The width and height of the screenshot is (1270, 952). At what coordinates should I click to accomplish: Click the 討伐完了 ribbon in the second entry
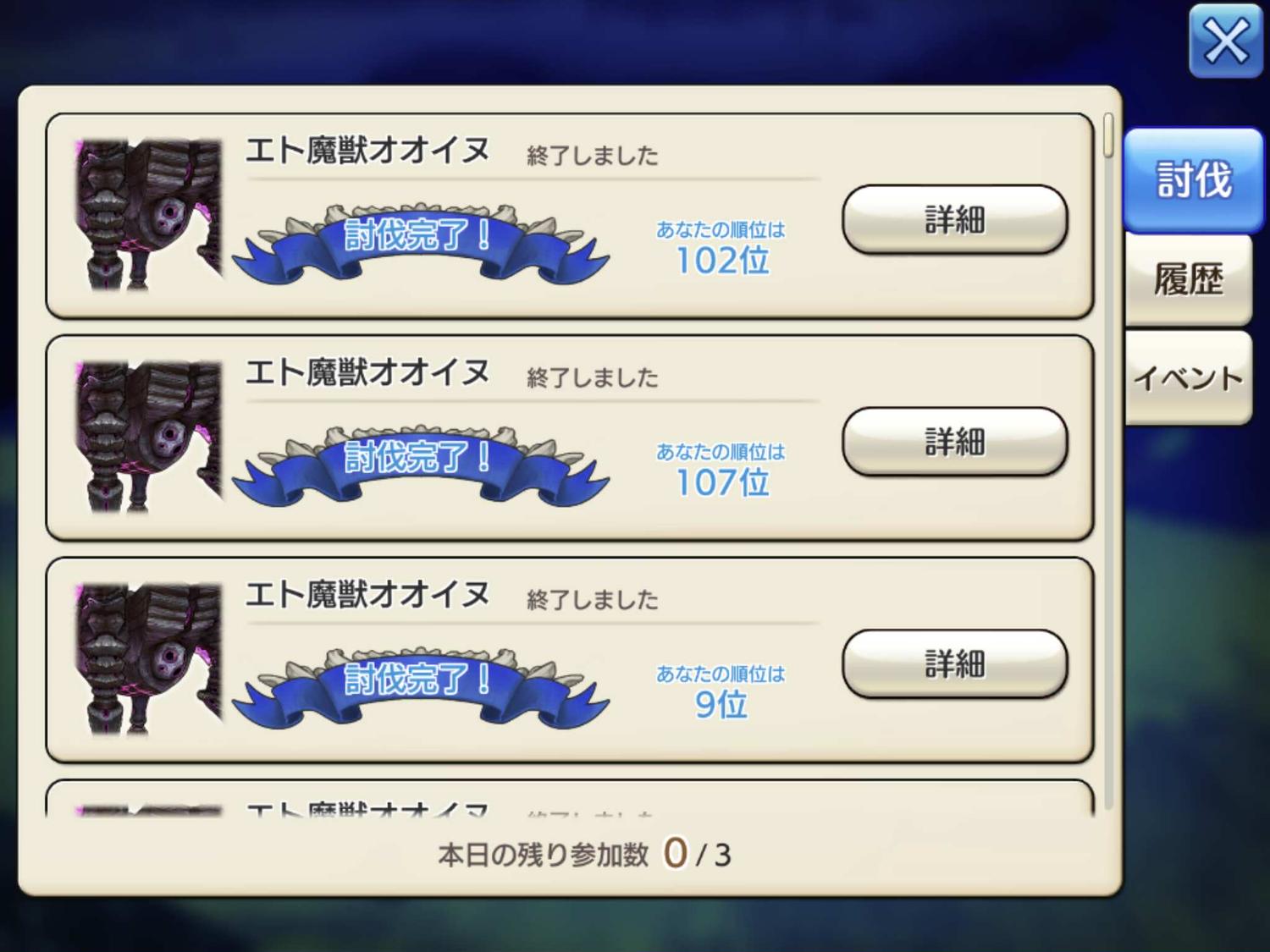(421, 465)
